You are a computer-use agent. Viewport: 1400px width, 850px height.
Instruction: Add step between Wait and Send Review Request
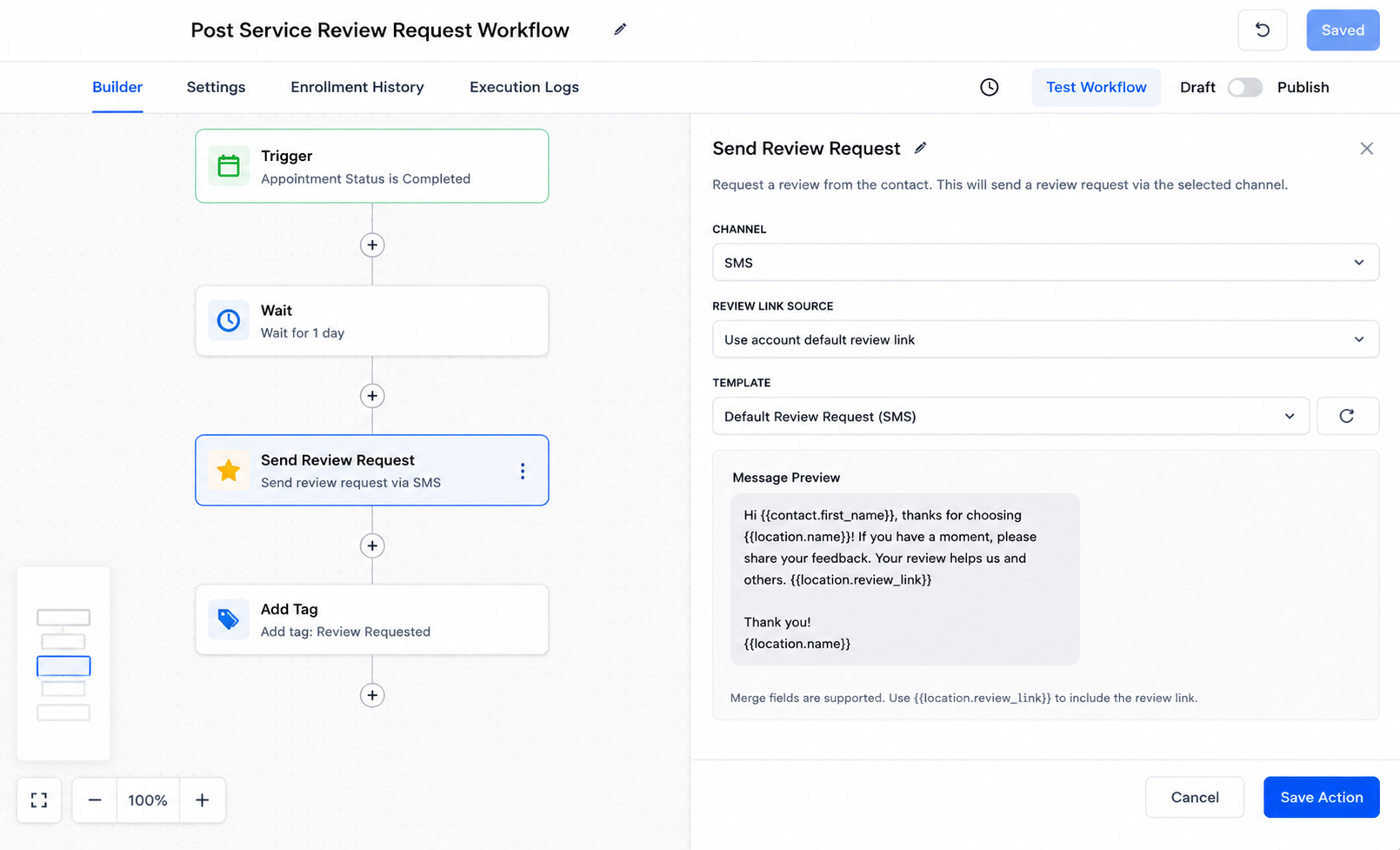[372, 396]
